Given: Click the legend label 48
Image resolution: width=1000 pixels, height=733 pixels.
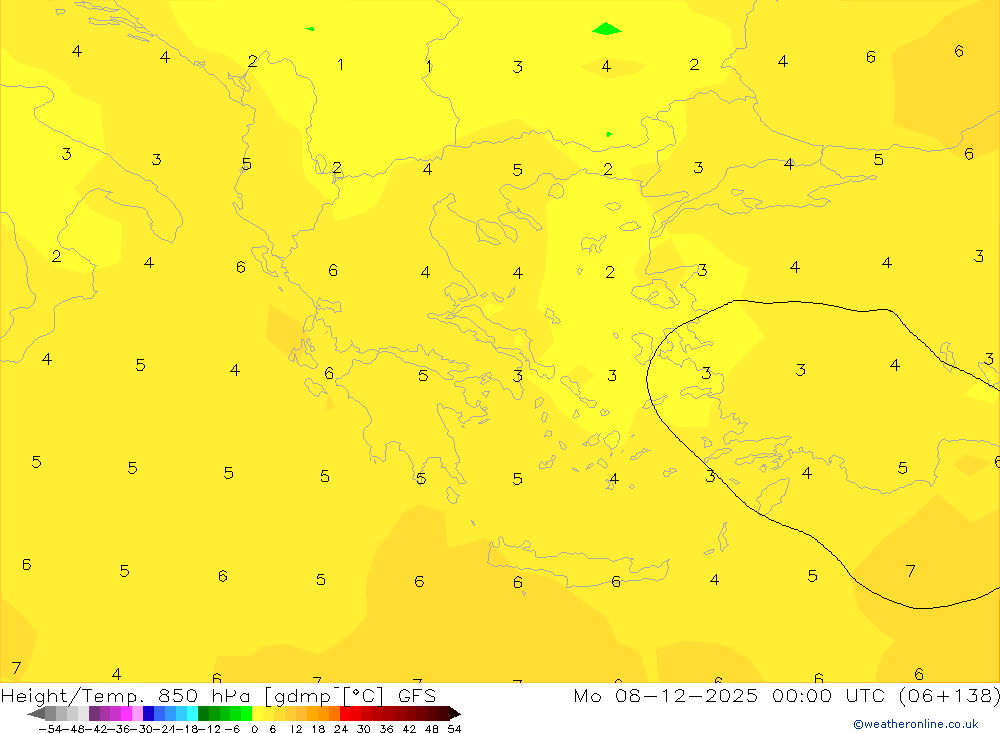Looking at the screenshot, I should (x=432, y=729).
